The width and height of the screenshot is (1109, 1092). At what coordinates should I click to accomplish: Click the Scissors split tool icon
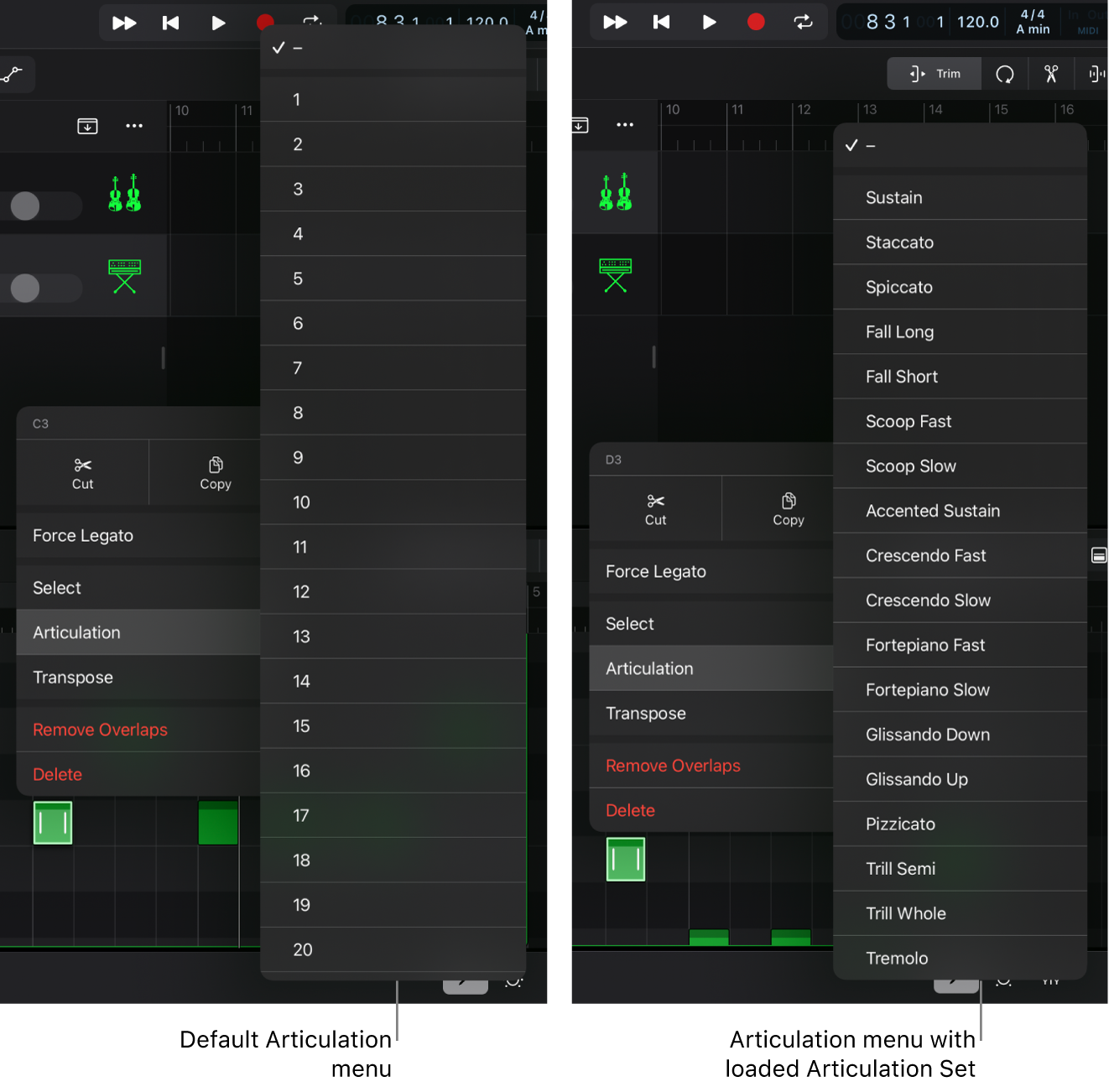(x=1051, y=74)
